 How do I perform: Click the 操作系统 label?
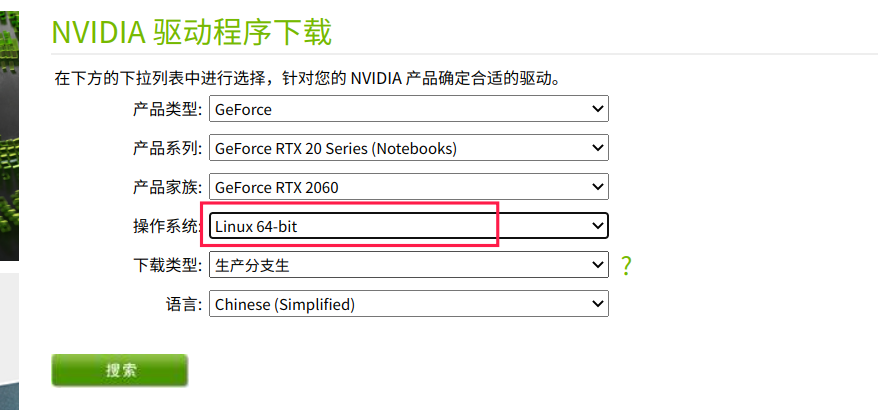pyautogui.click(x=168, y=226)
